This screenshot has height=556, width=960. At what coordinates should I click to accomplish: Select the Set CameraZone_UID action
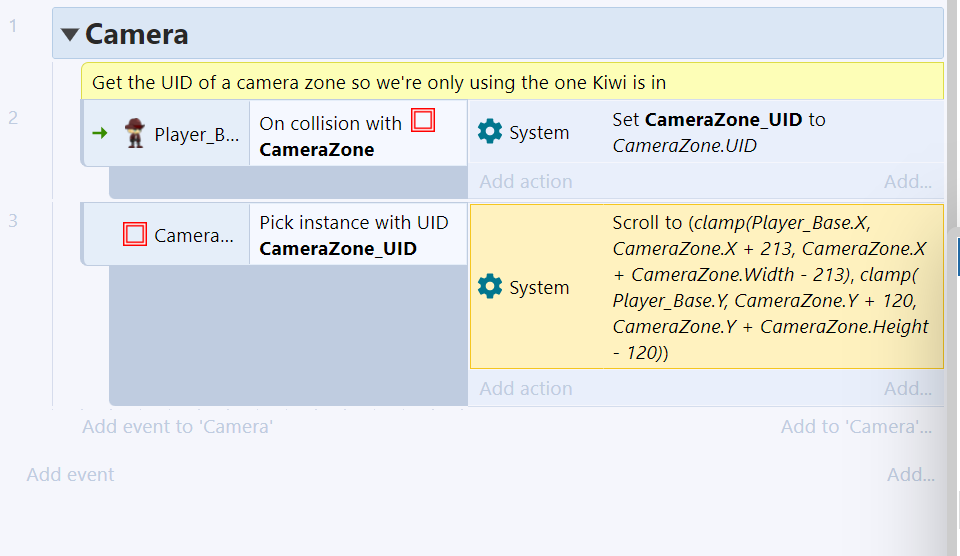[705, 132]
